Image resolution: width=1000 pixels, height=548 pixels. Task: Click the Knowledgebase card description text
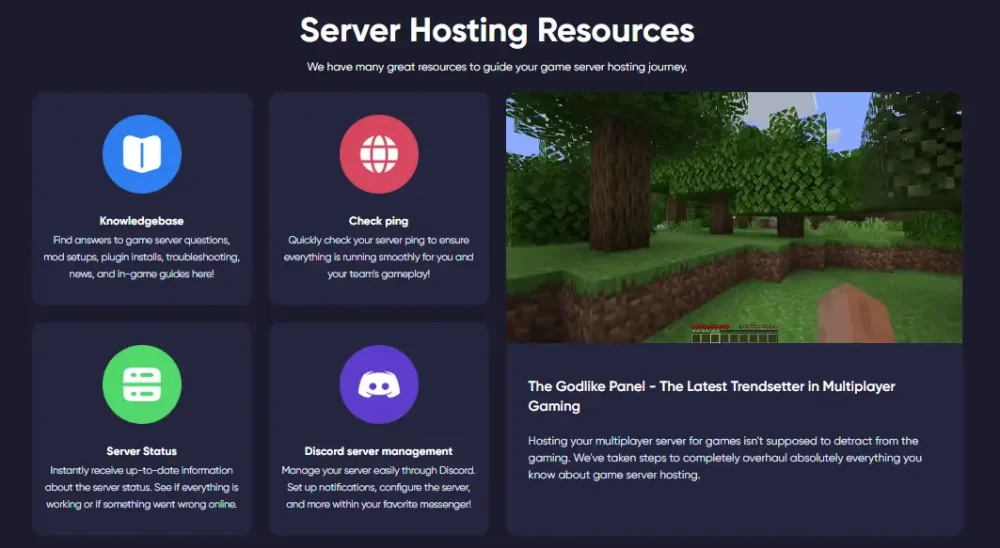[x=142, y=257]
